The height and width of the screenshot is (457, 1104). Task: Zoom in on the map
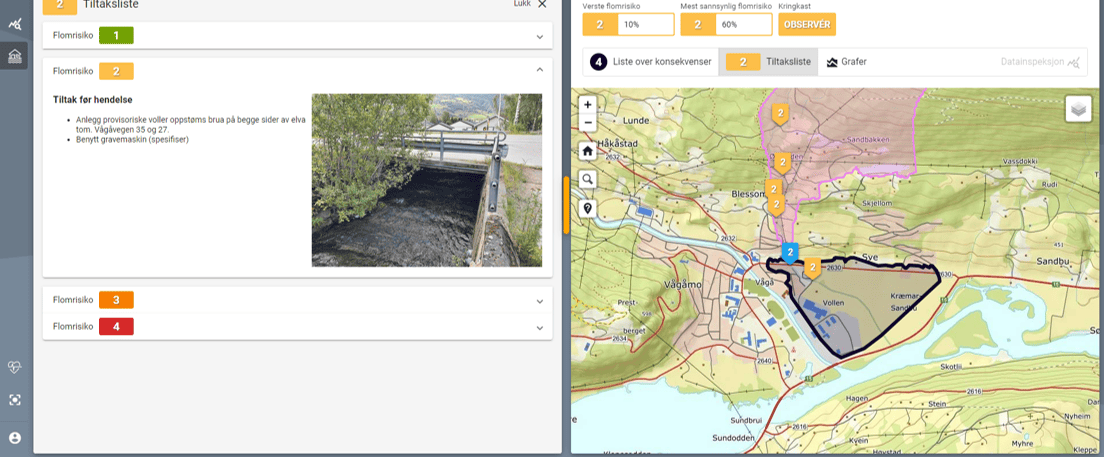587,105
